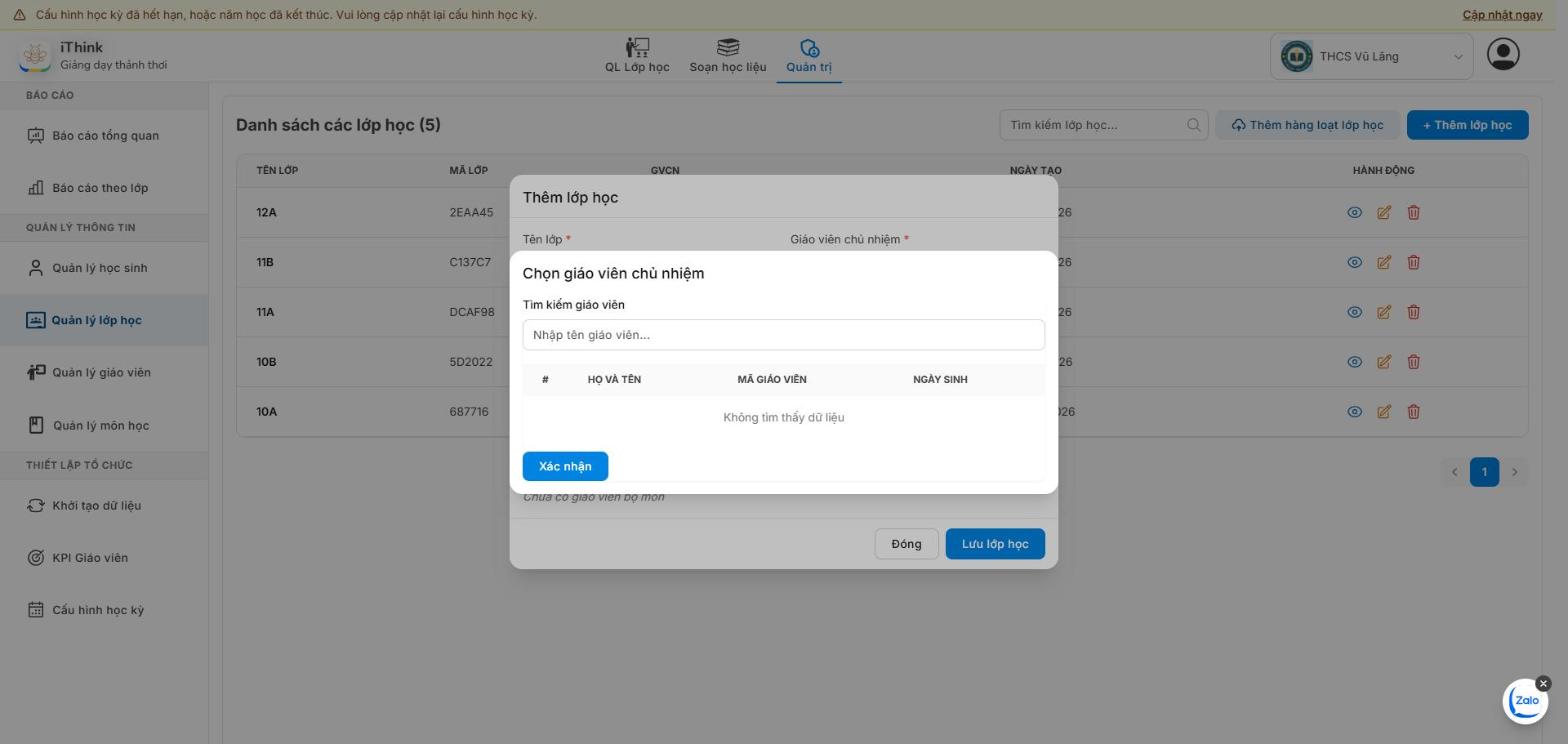Close the Zalo chat widget
Viewport: 1568px width, 744px height.
[1543, 684]
